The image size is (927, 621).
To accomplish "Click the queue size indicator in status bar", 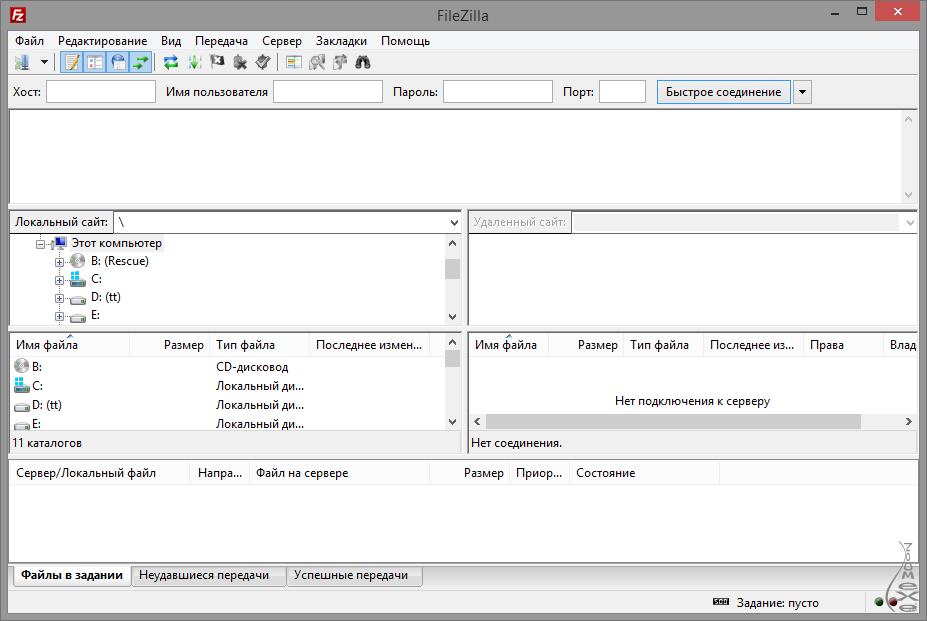I will [x=721, y=602].
